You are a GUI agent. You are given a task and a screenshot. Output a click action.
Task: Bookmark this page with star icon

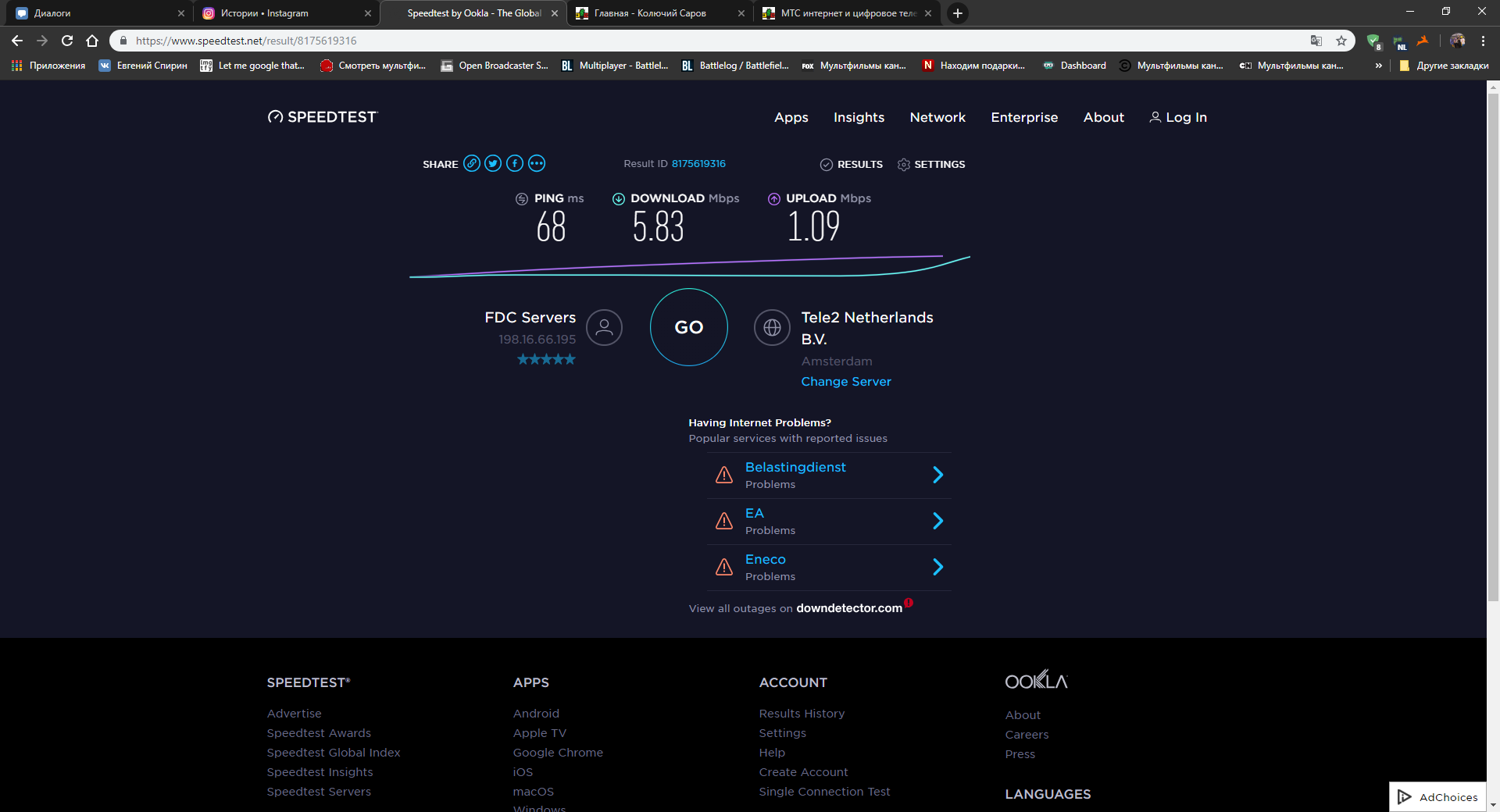pyautogui.click(x=1341, y=41)
